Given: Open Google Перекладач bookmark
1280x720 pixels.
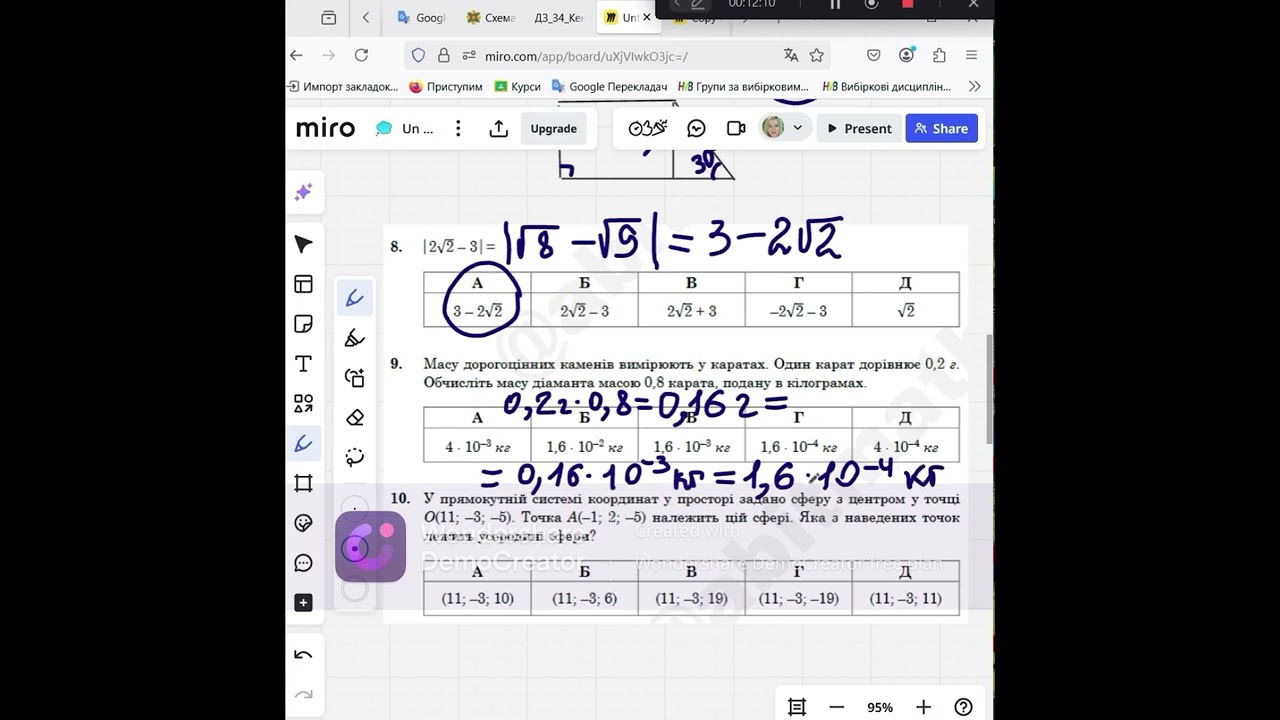Looking at the screenshot, I should point(609,87).
